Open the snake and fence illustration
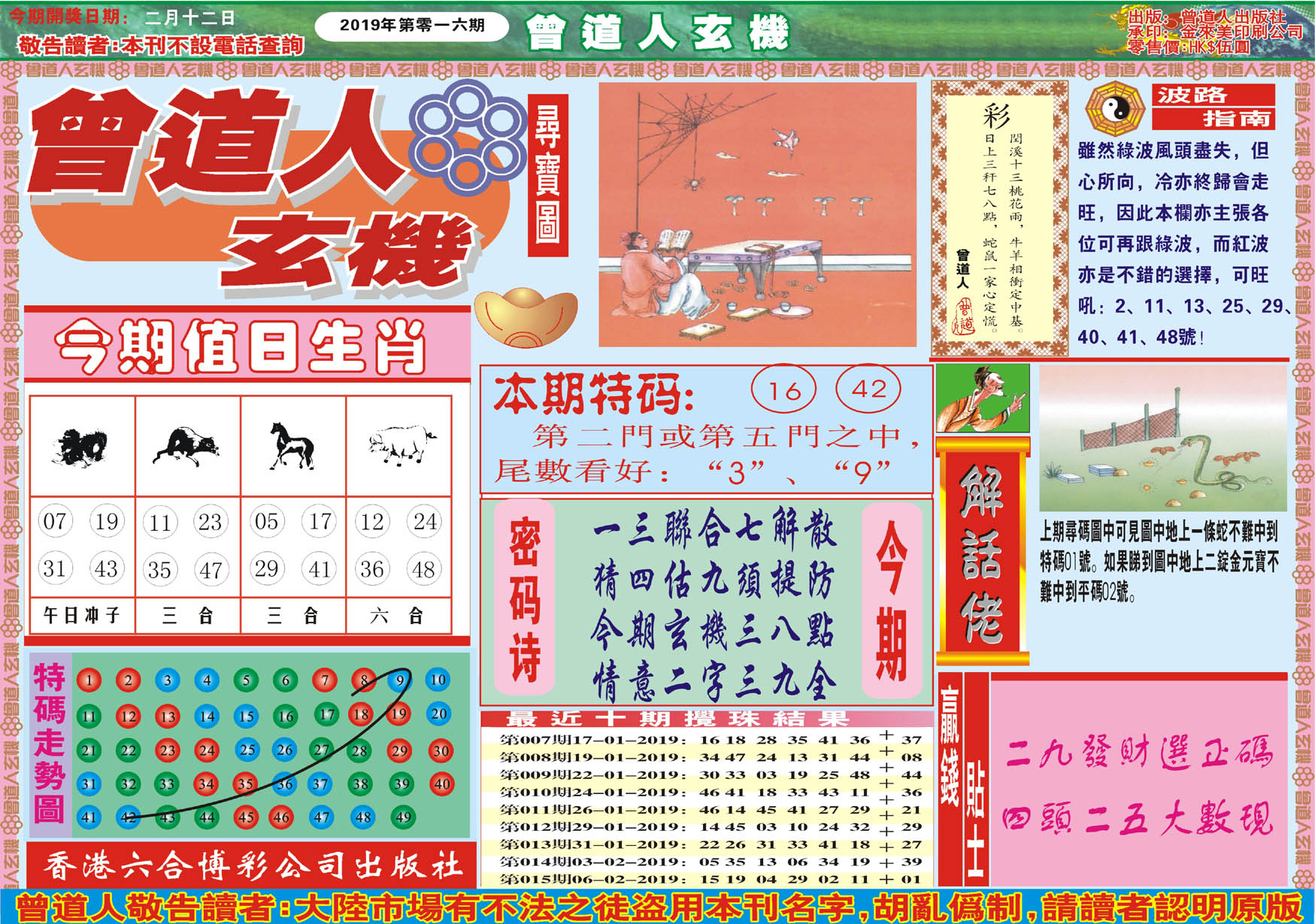 click(1162, 439)
